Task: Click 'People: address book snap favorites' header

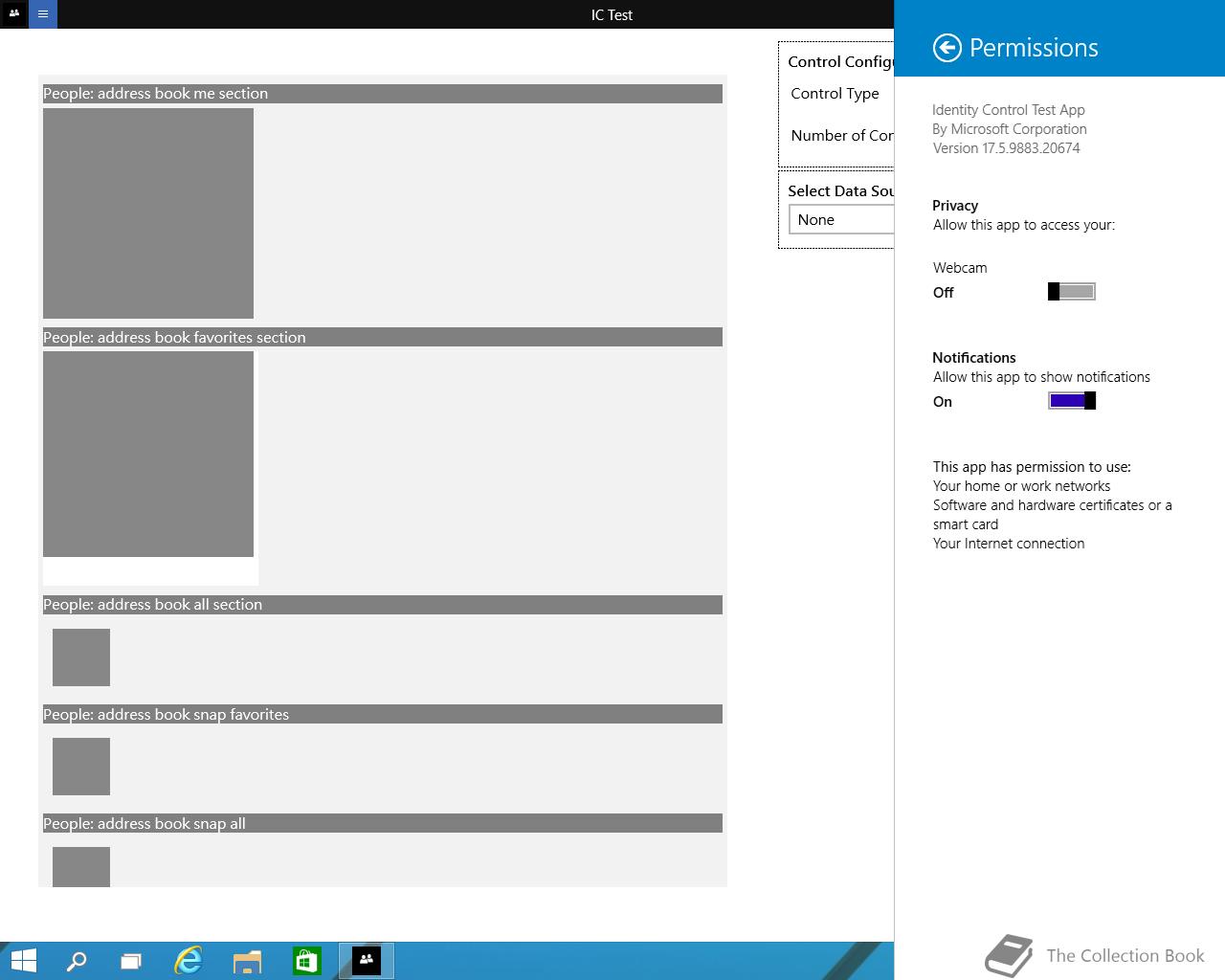Action: click(x=383, y=714)
